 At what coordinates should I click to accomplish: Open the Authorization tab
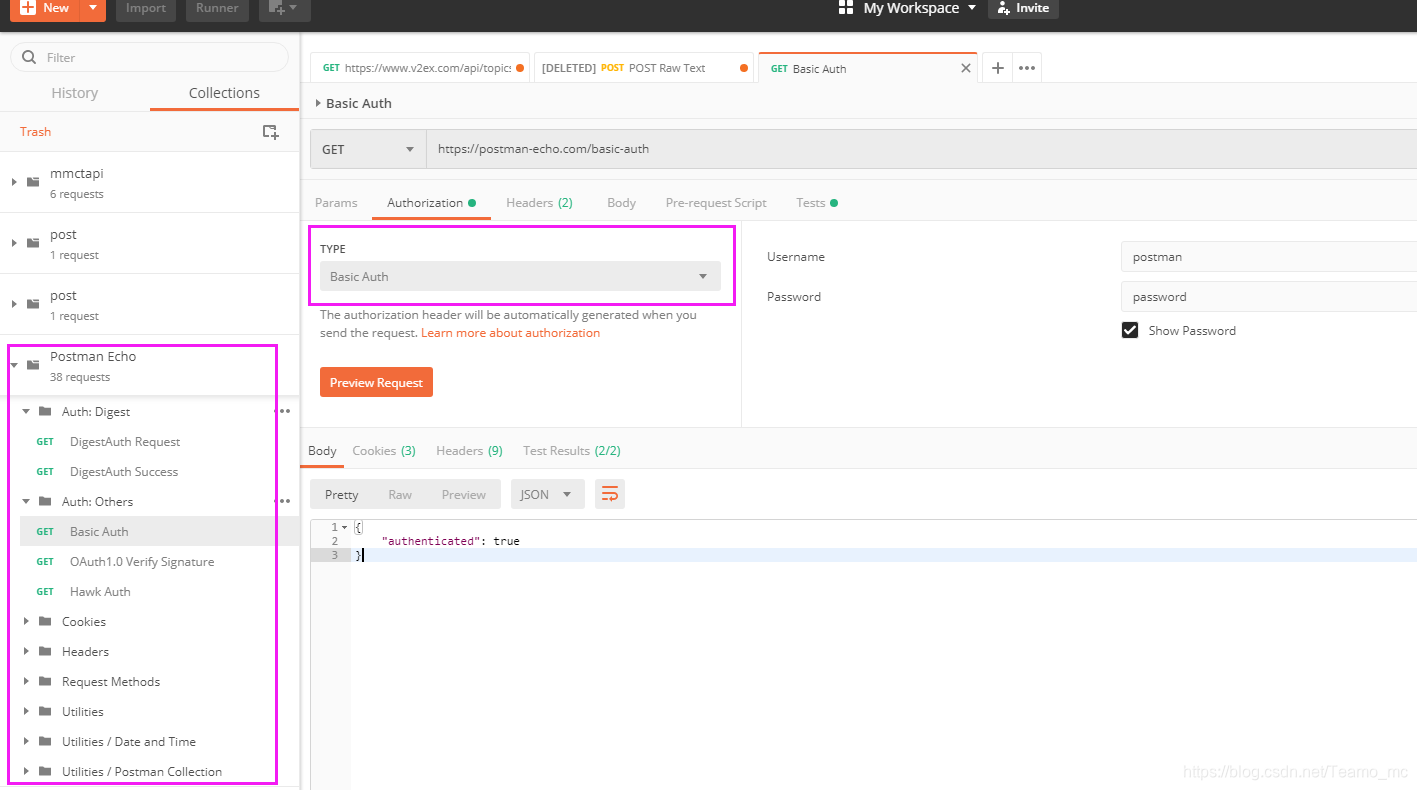pos(431,202)
